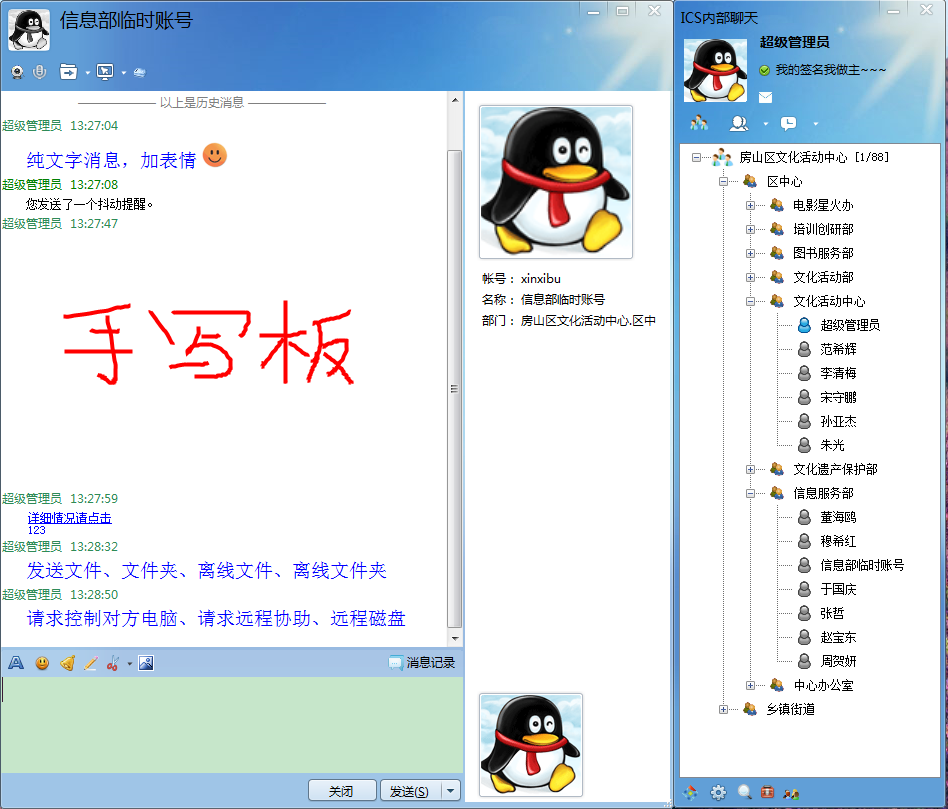Screen dimensions: 948x809
Task: Click the 发送(S) send button
Action: click(410, 791)
